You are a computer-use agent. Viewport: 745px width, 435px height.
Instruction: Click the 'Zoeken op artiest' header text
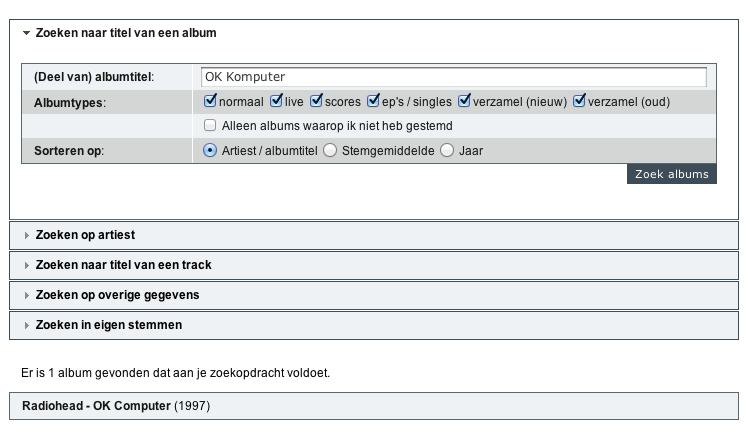85,235
